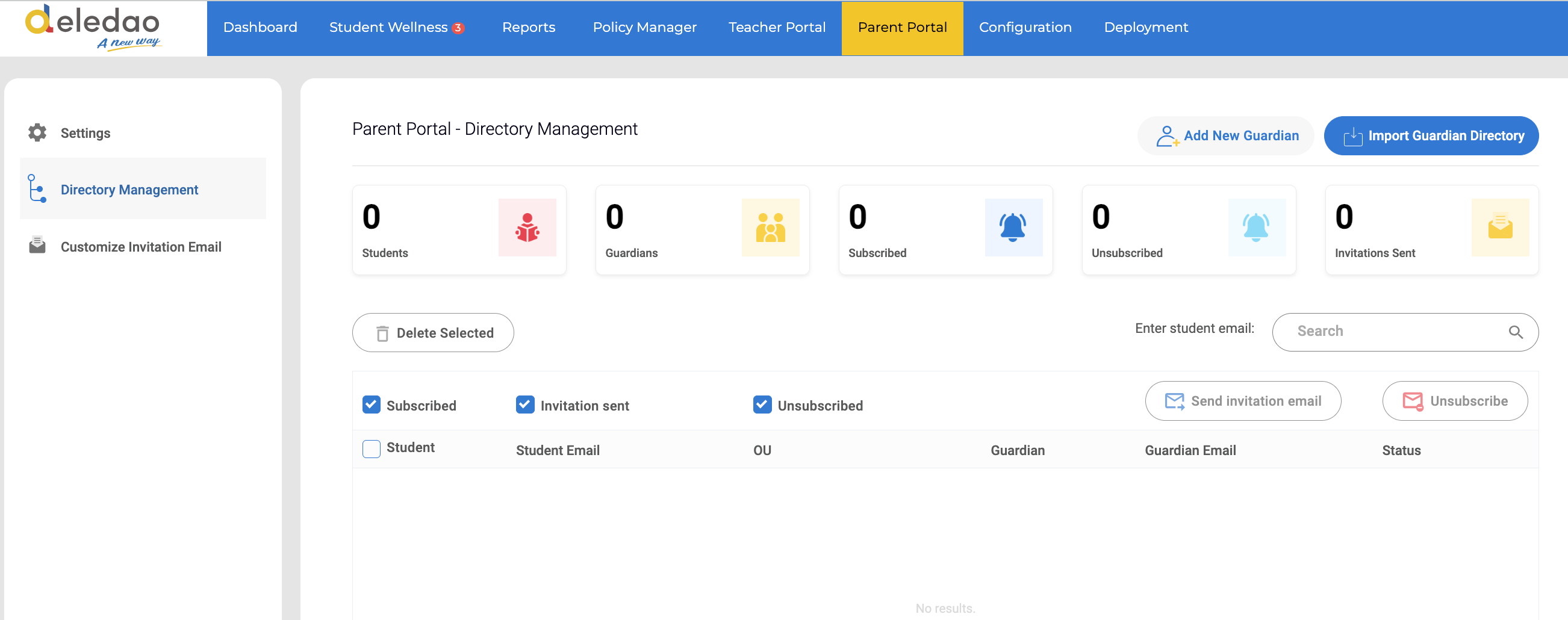Click the OU column header
Image resolution: width=1568 pixels, height=620 pixels.
(762, 450)
